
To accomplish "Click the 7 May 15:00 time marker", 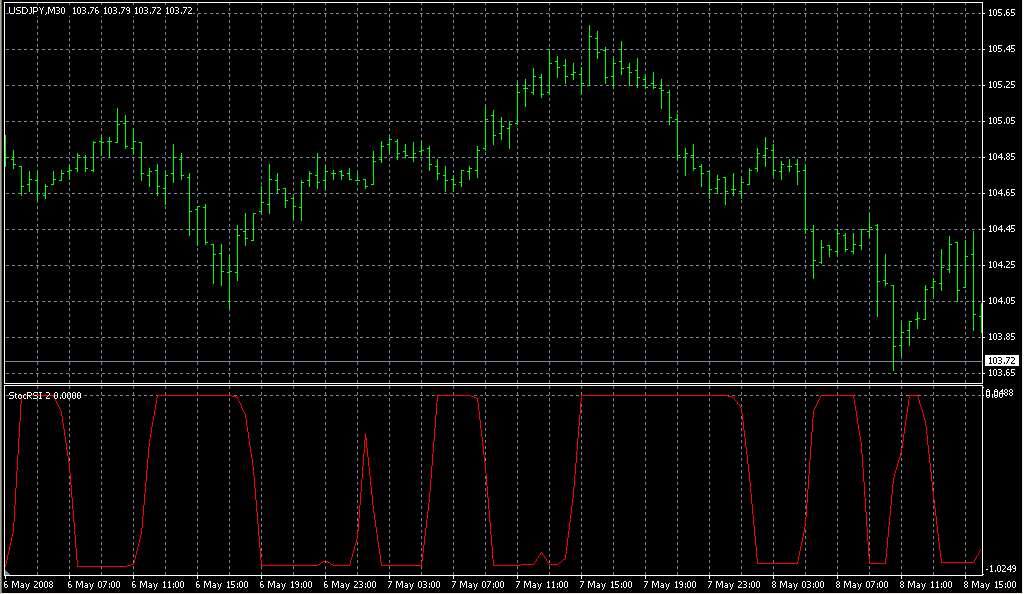I will coord(604,583).
